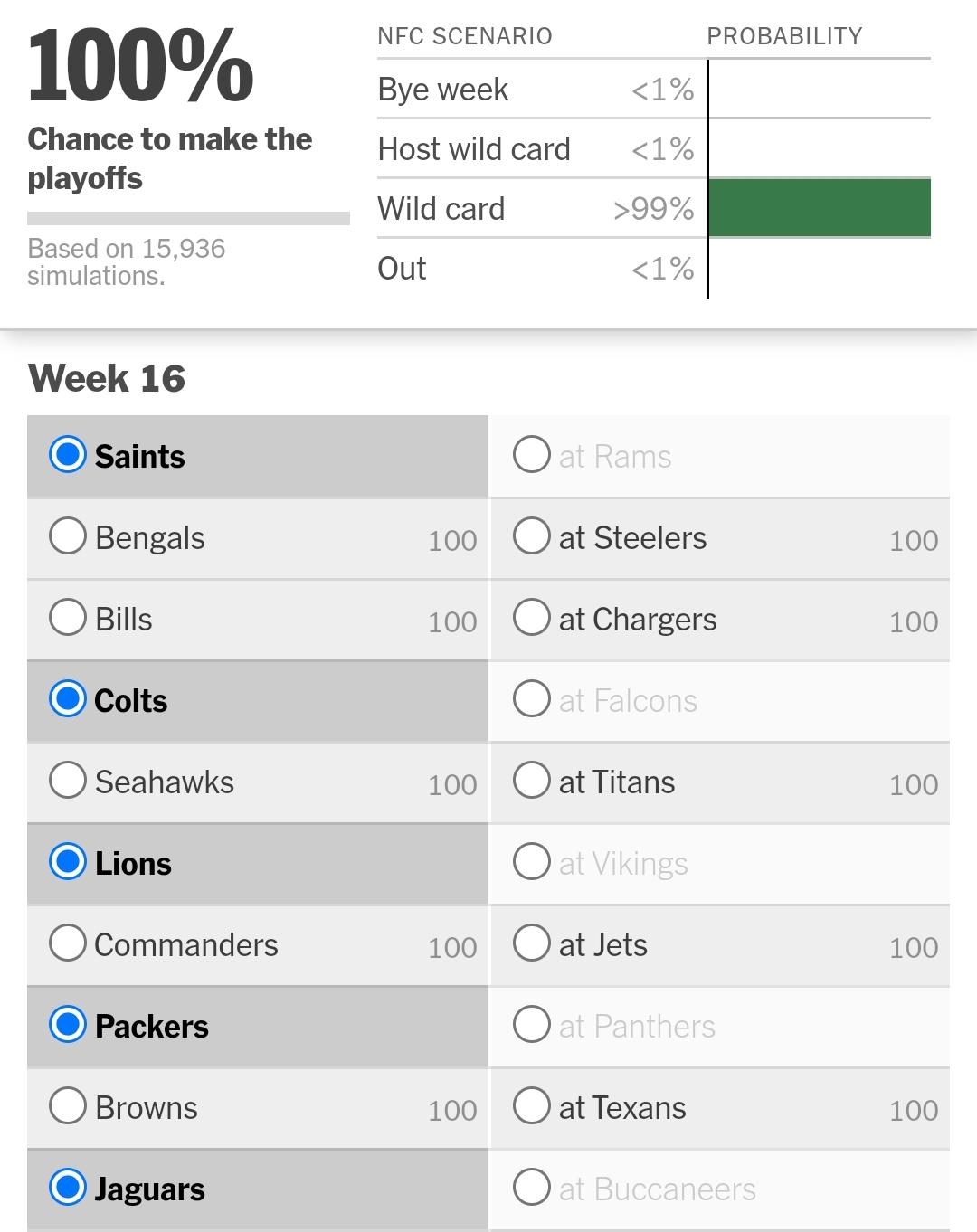Image resolution: width=977 pixels, height=1232 pixels.
Task: Choose the at Vikings option
Action: click(x=532, y=862)
